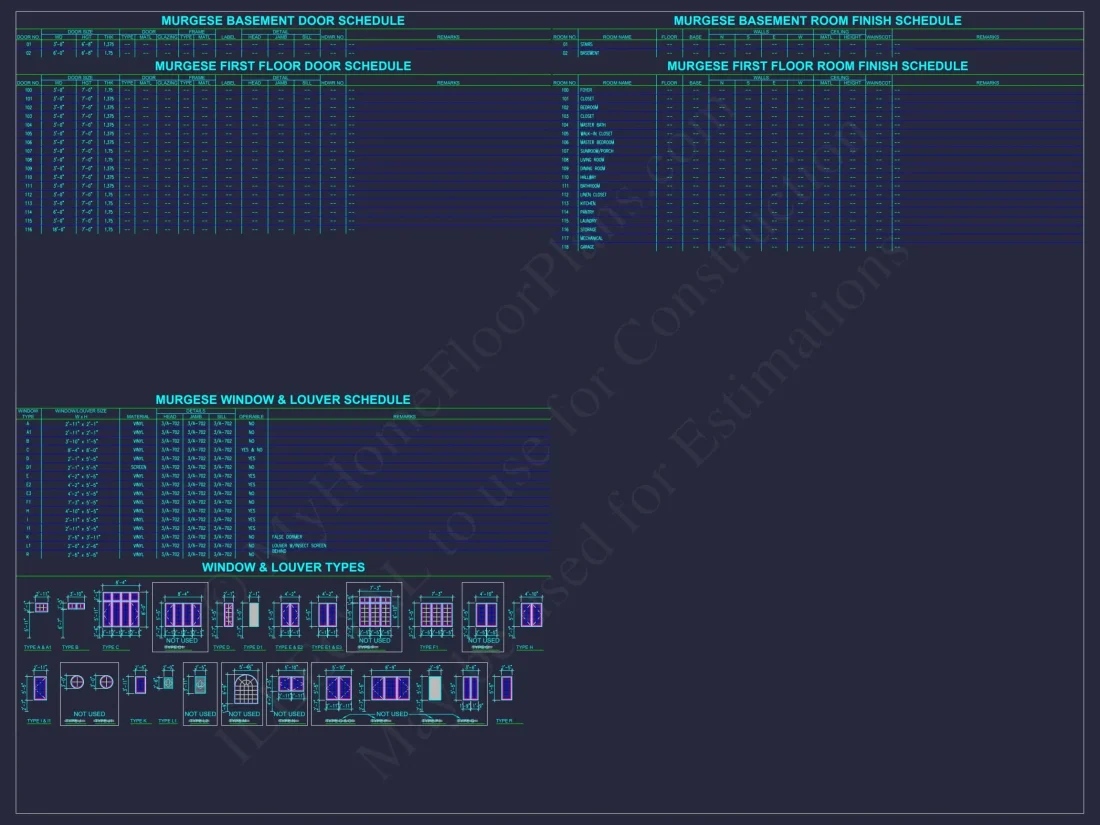The height and width of the screenshot is (825, 1100).
Task: Select the Type D narrow window drawing
Action: [228, 614]
